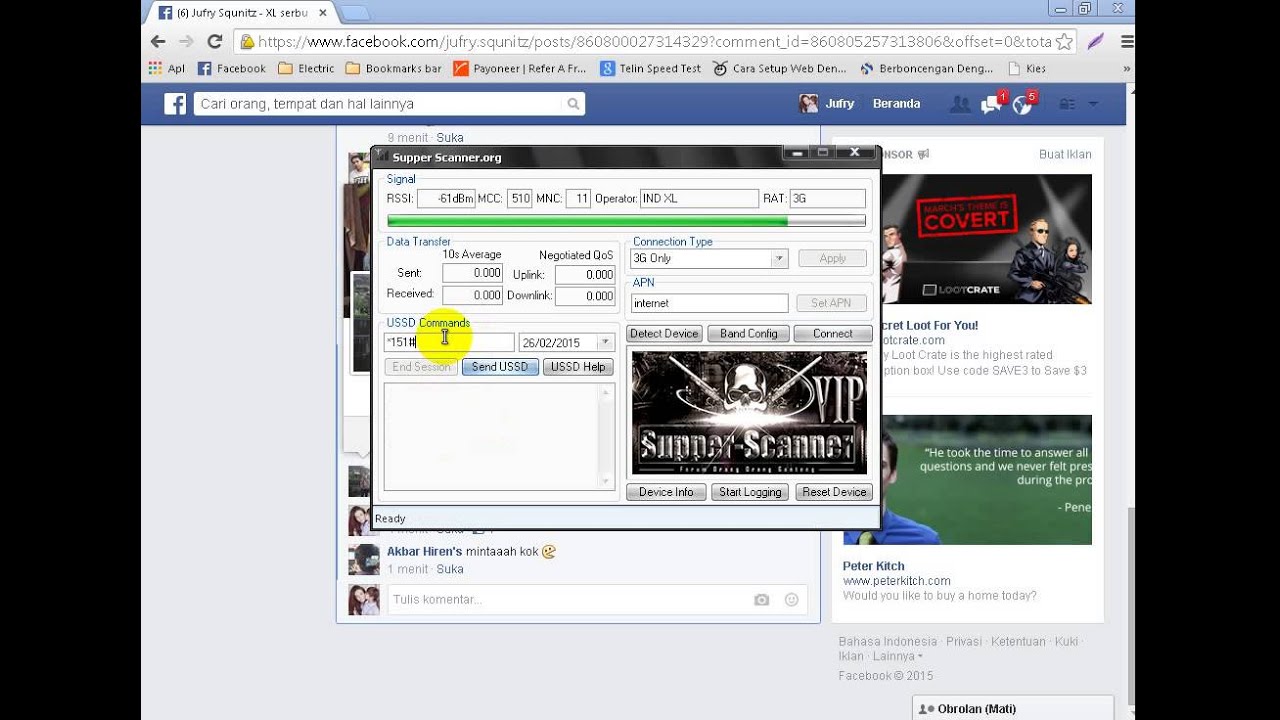The image size is (1280, 720).
Task: Select the Jufry Squnitz - XL serbu tab
Action: pyautogui.click(x=242, y=13)
